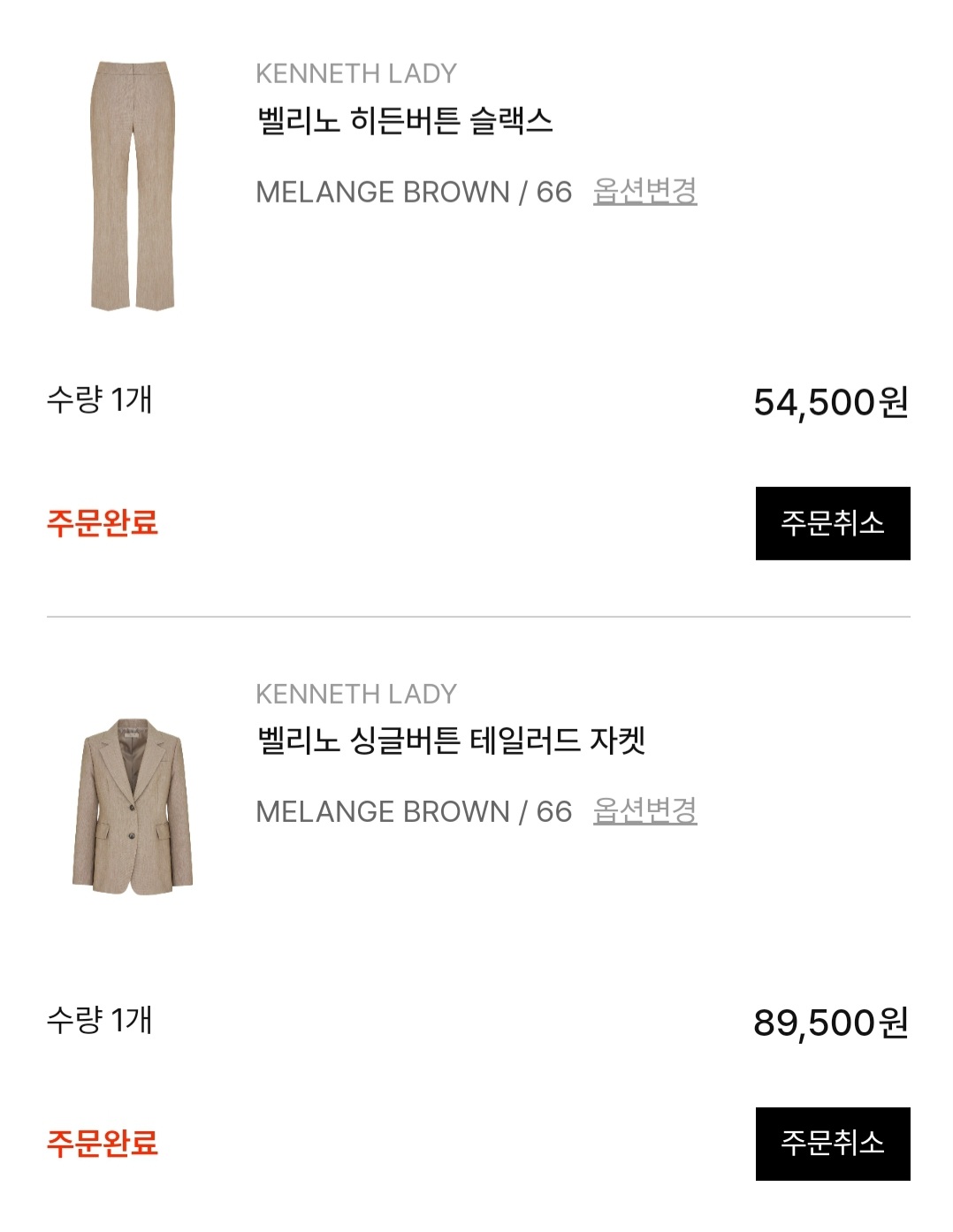
Task: Open the slacks product thumbnail
Action: point(133,186)
